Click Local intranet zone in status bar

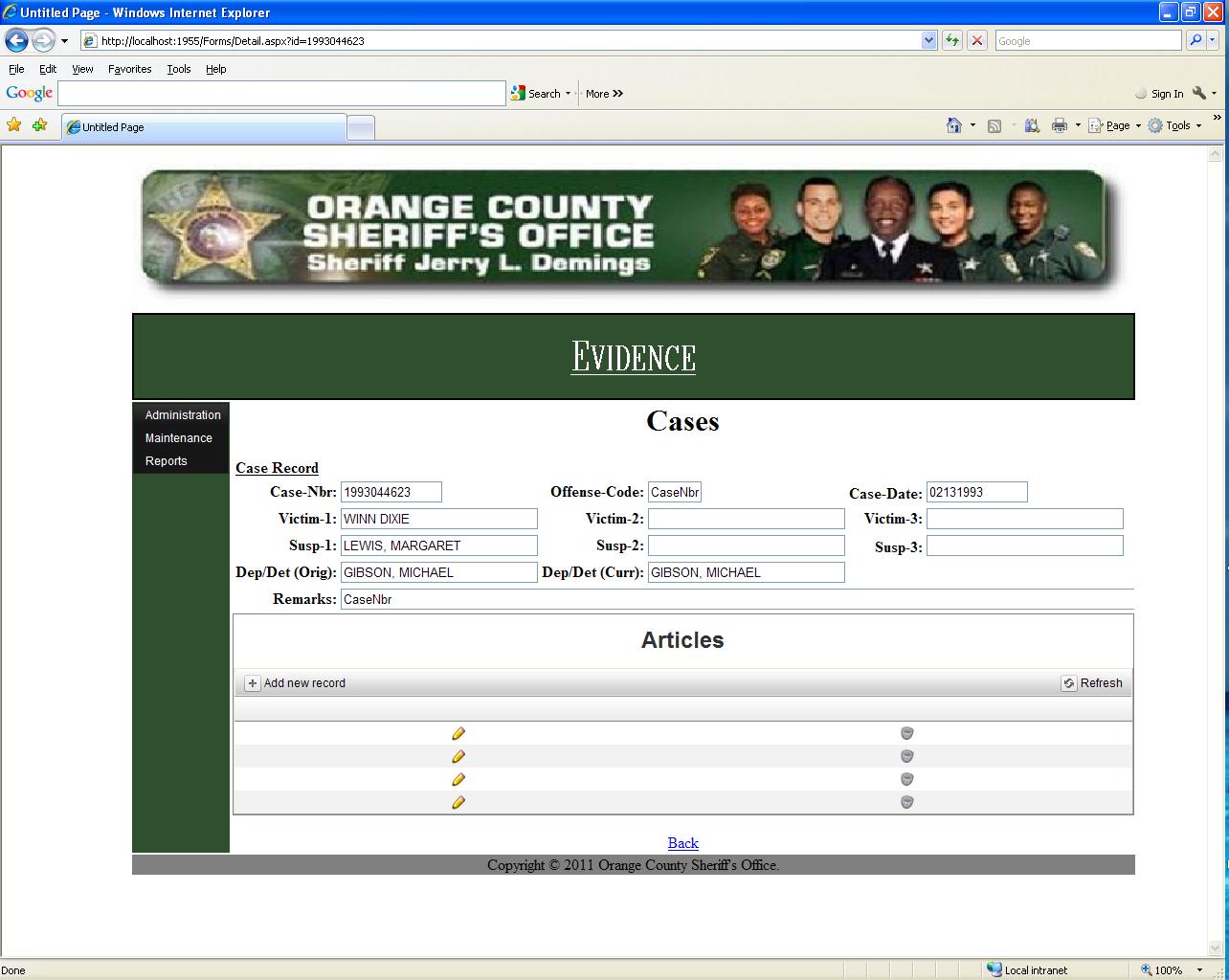[1027, 969]
